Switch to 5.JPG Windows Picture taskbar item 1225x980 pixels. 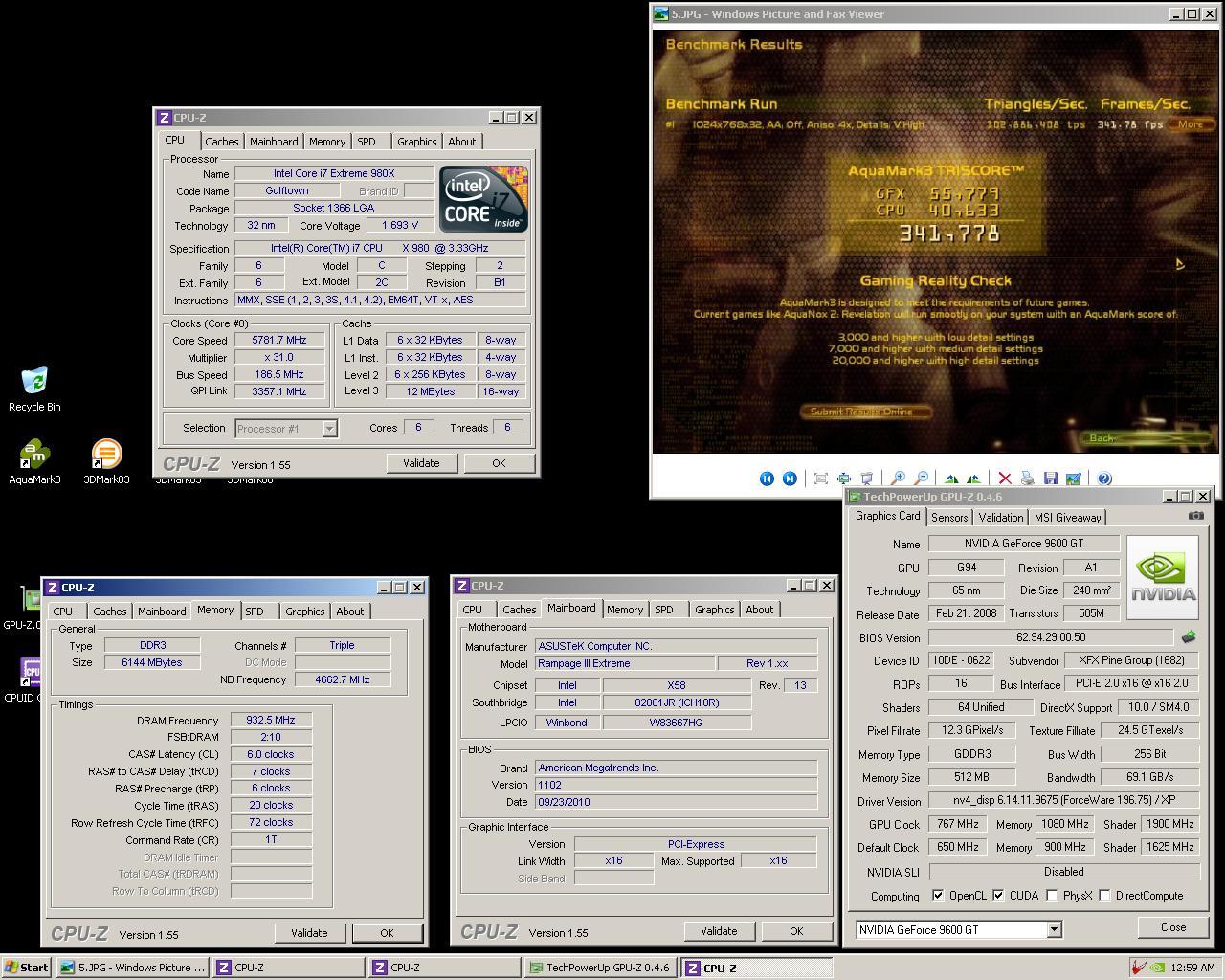[132, 968]
